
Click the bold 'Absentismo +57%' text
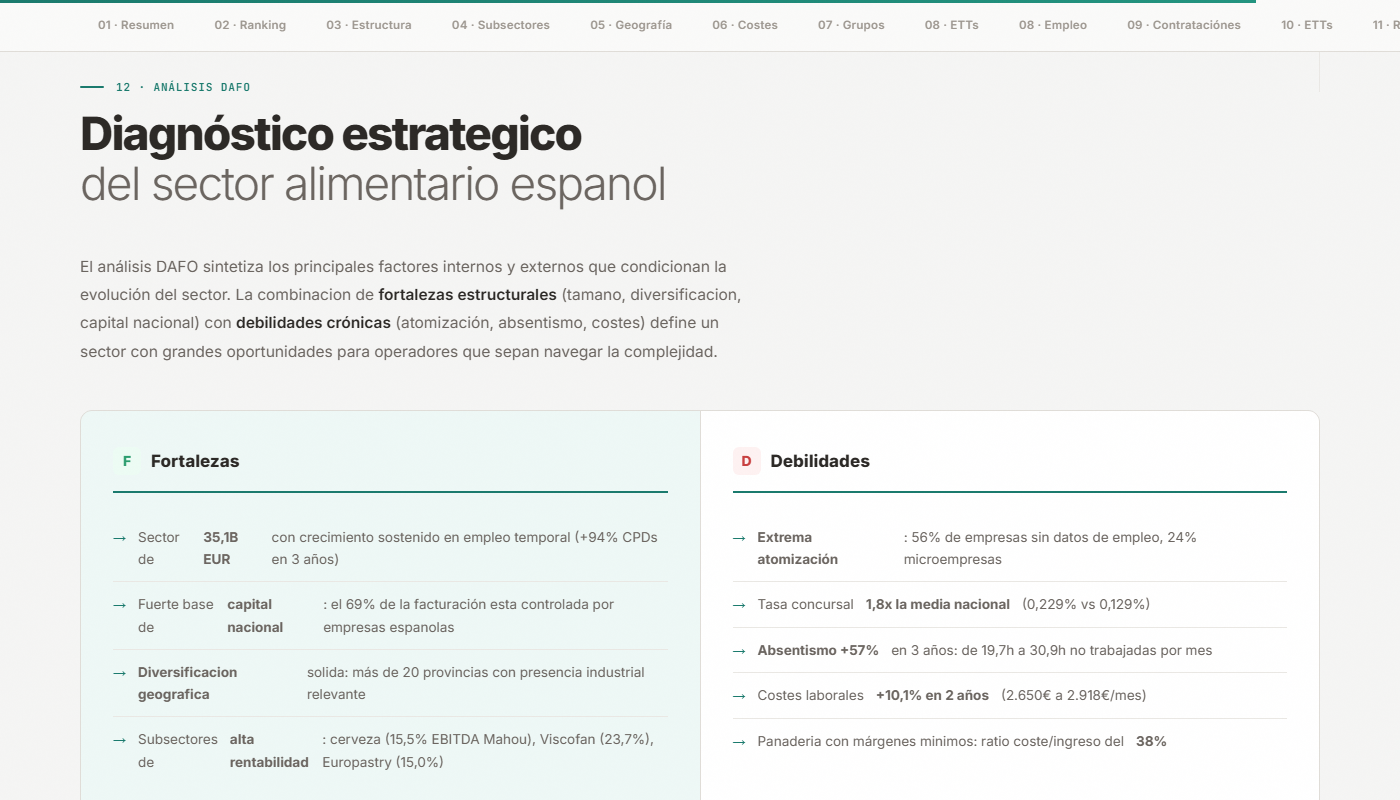tap(818, 651)
